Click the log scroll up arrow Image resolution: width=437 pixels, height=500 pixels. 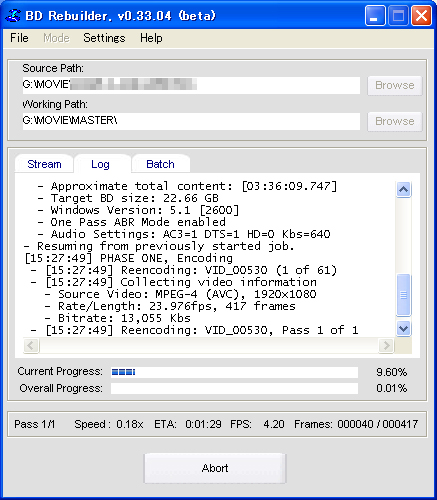tap(403, 190)
